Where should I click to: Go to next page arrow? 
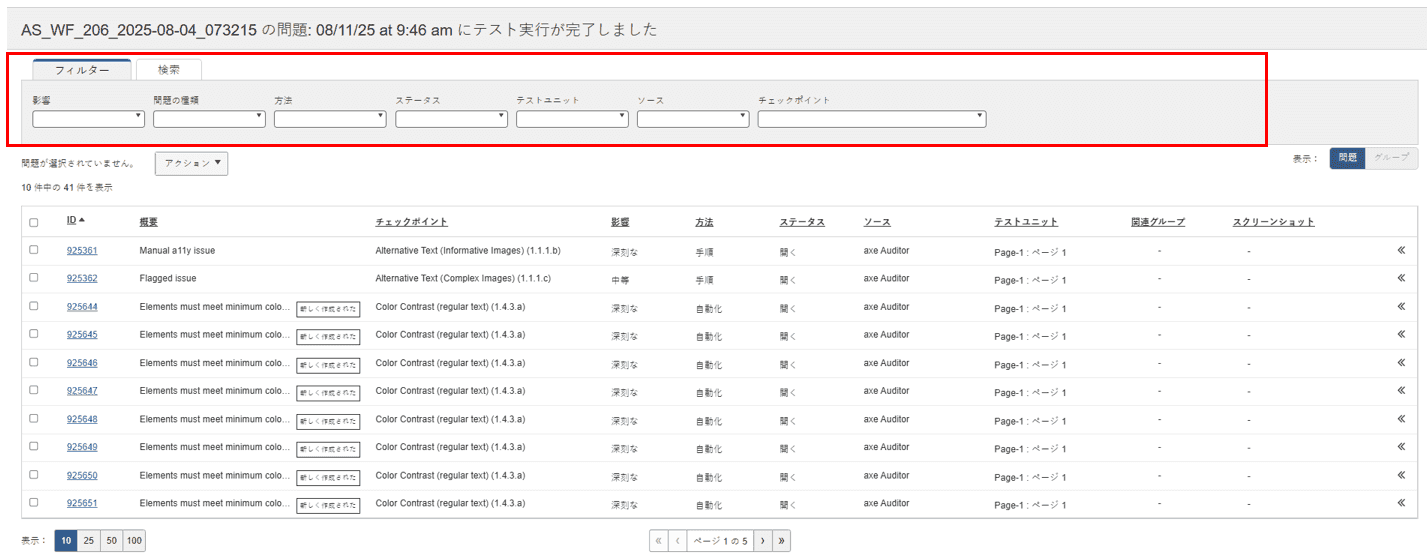tap(762, 540)
